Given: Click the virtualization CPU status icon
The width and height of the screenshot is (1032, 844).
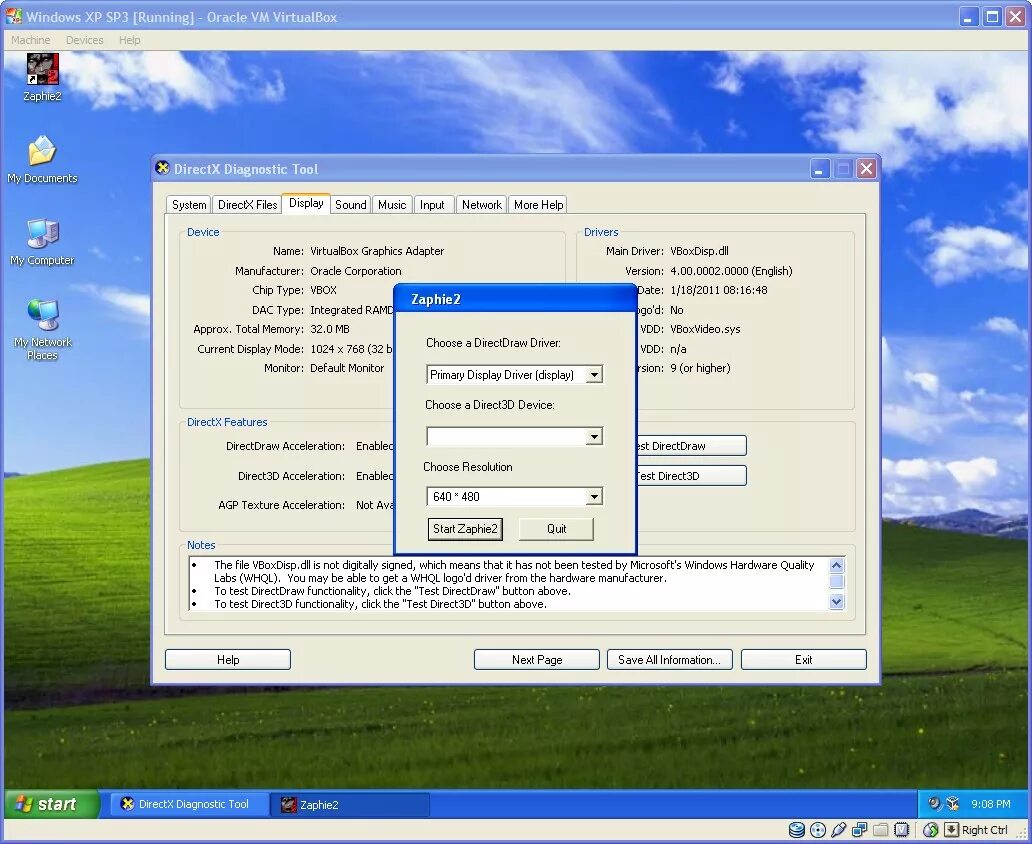Looking at the screenshot, I should point(902,830).
